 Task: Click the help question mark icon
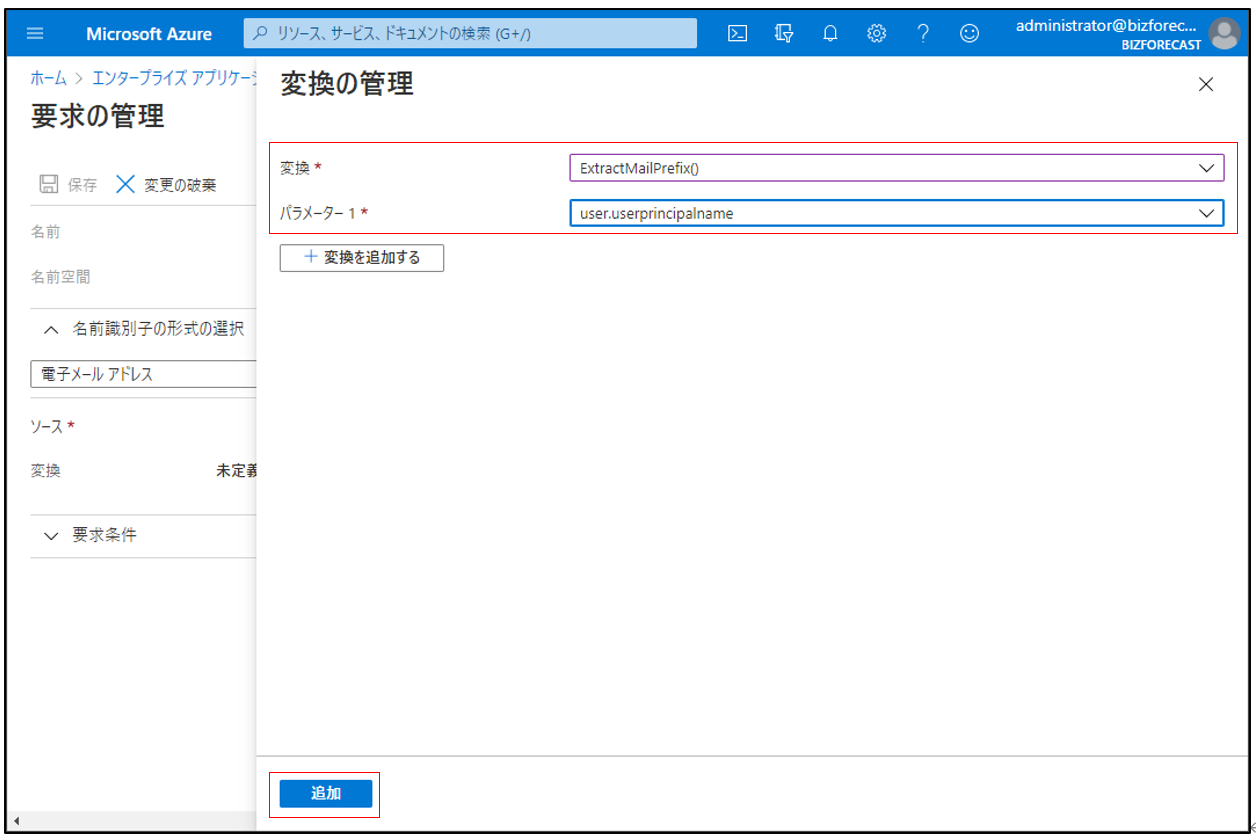[x=923, y=33]
